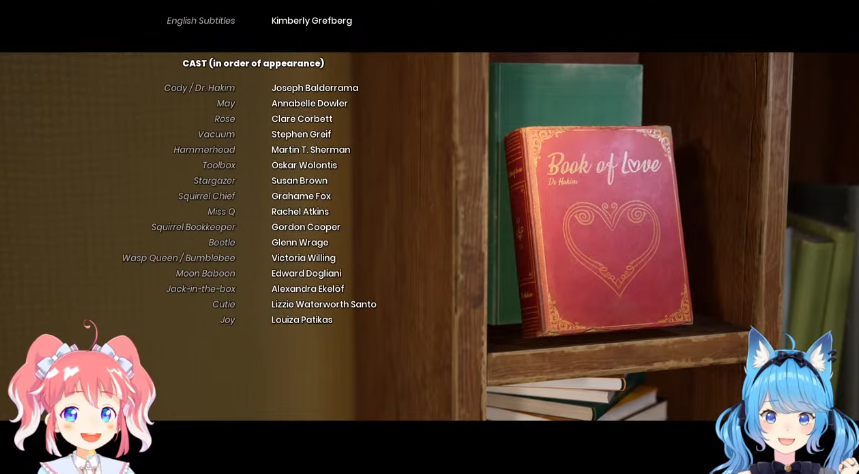Click the role label "Miss Q"
The width and height of the screenshot is (859, 474).
pos(221,212)
